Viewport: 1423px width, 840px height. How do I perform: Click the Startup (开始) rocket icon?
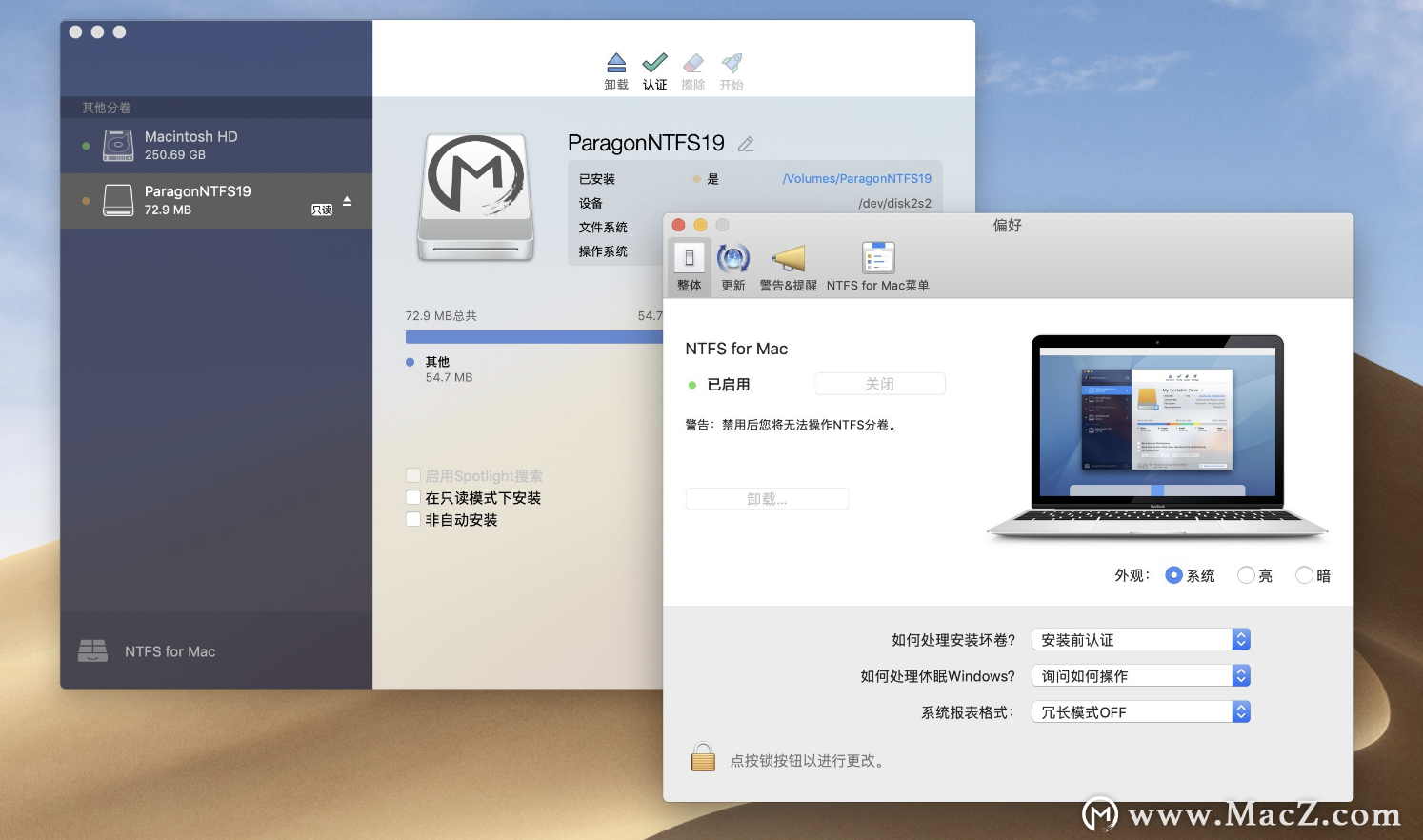pyautogui.click(x=732, y=63)
